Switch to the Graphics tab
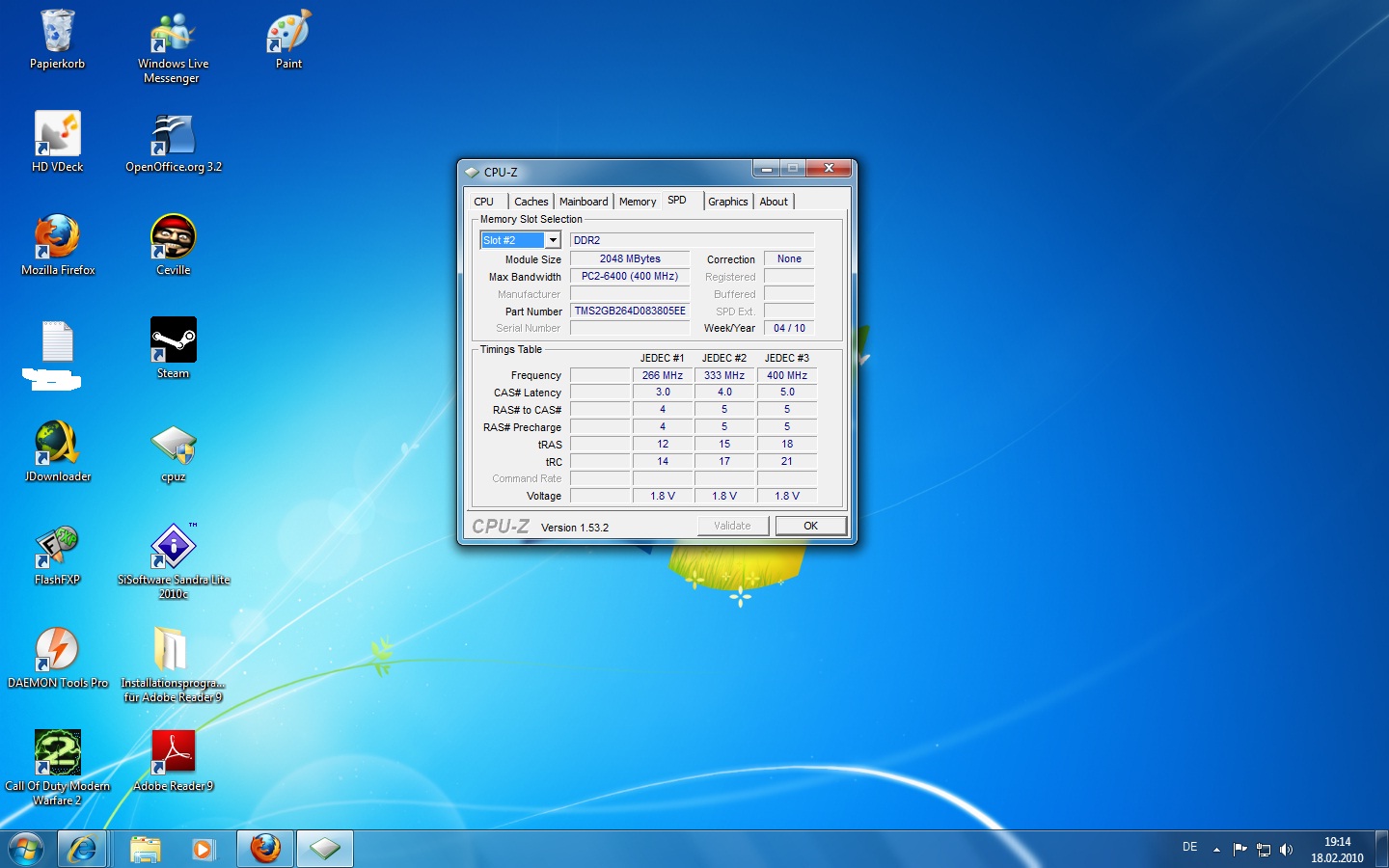This screenshot has width=1389, height=868. [x=728, y=202]
